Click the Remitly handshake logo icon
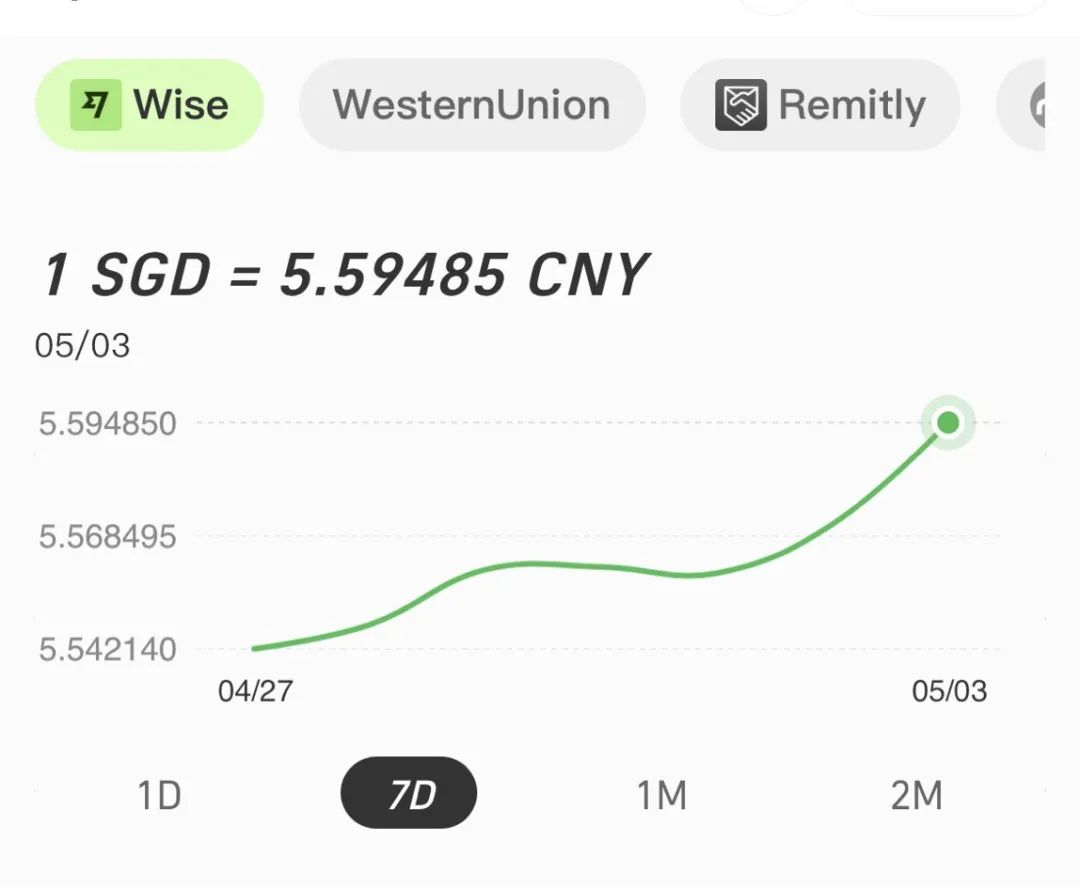 tap(741, 105)
